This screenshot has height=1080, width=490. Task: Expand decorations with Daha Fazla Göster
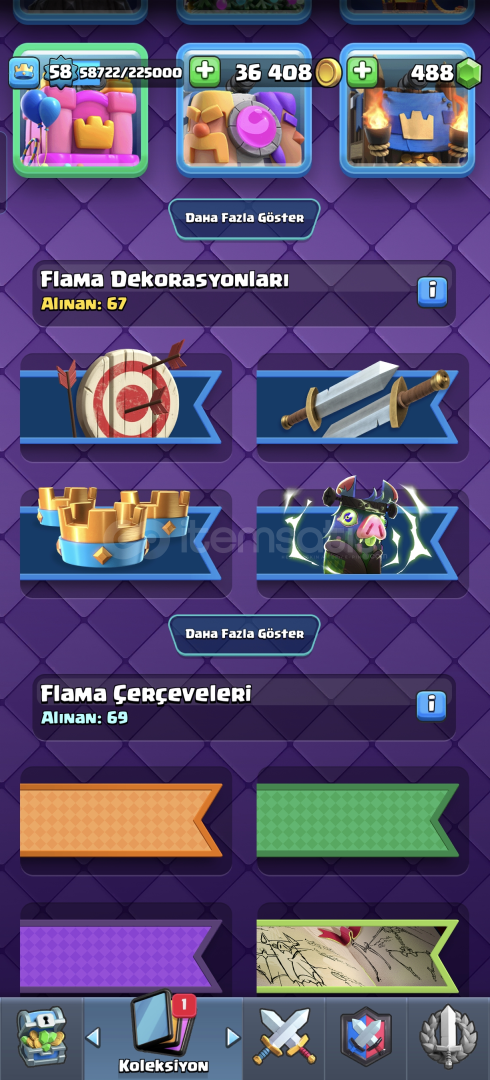(244, 634)
